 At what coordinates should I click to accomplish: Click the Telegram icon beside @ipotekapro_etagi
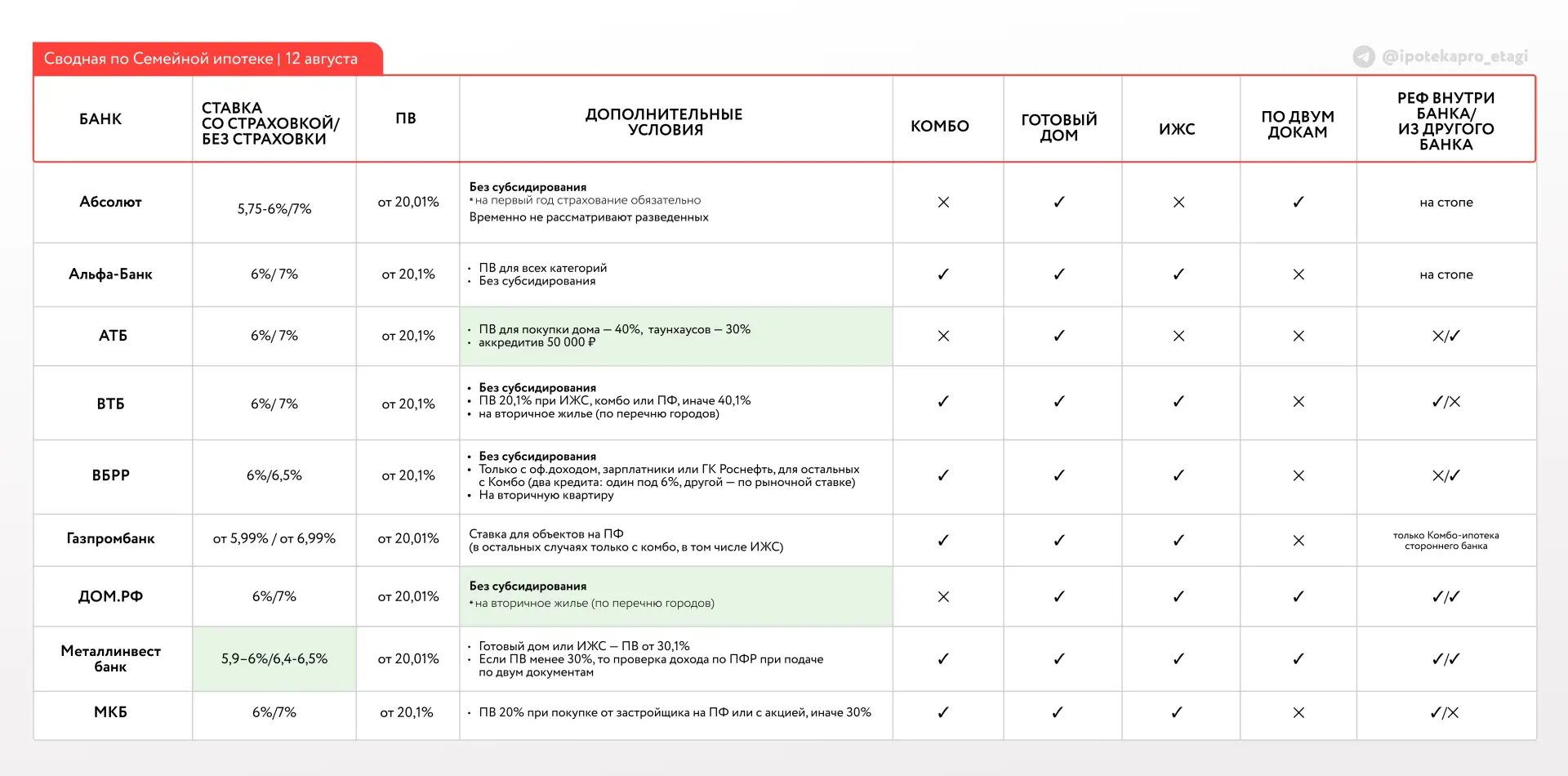coord(1364,56)
